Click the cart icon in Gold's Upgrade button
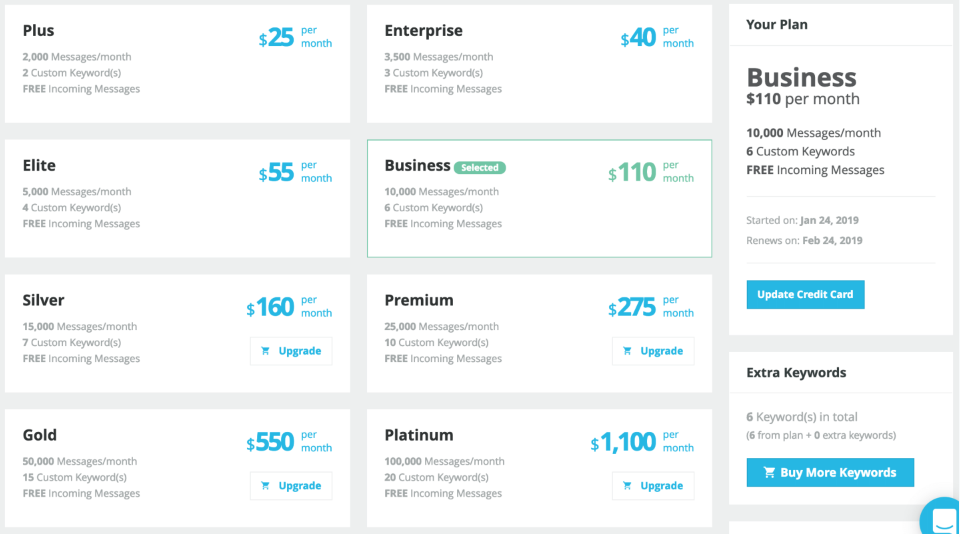The width and height of the screenshot is (960, 537). [x=265, y=486]
